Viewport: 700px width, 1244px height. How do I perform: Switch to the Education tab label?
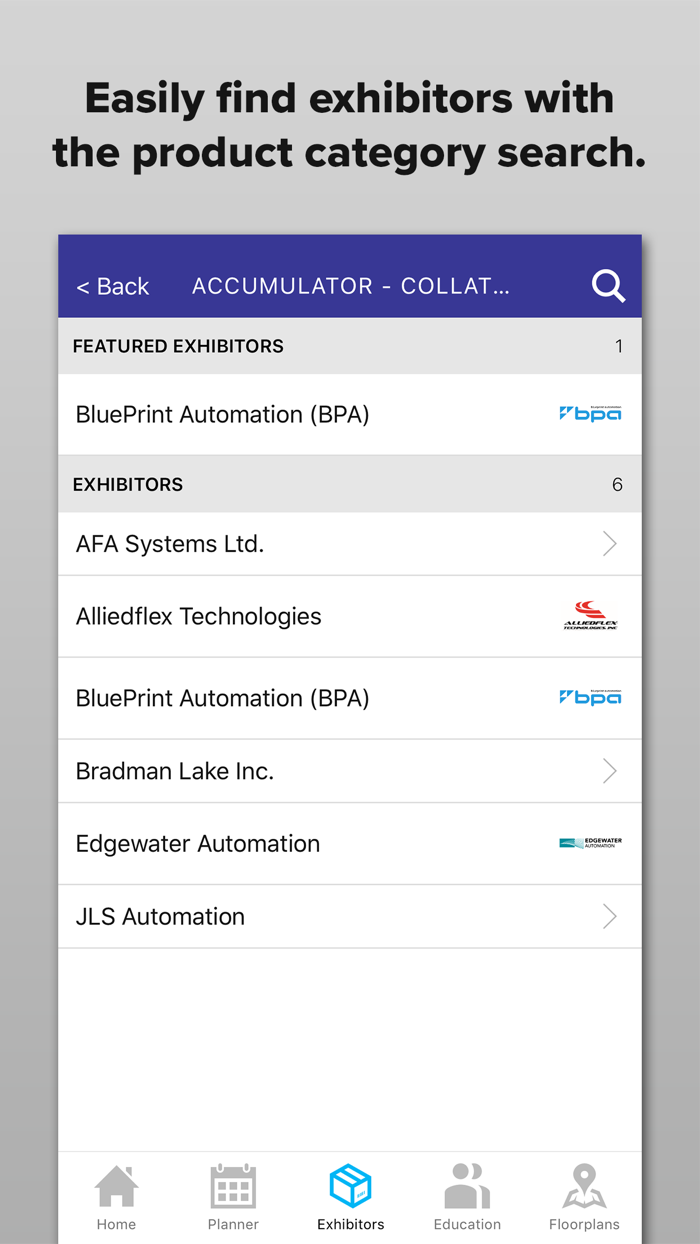467,1224
